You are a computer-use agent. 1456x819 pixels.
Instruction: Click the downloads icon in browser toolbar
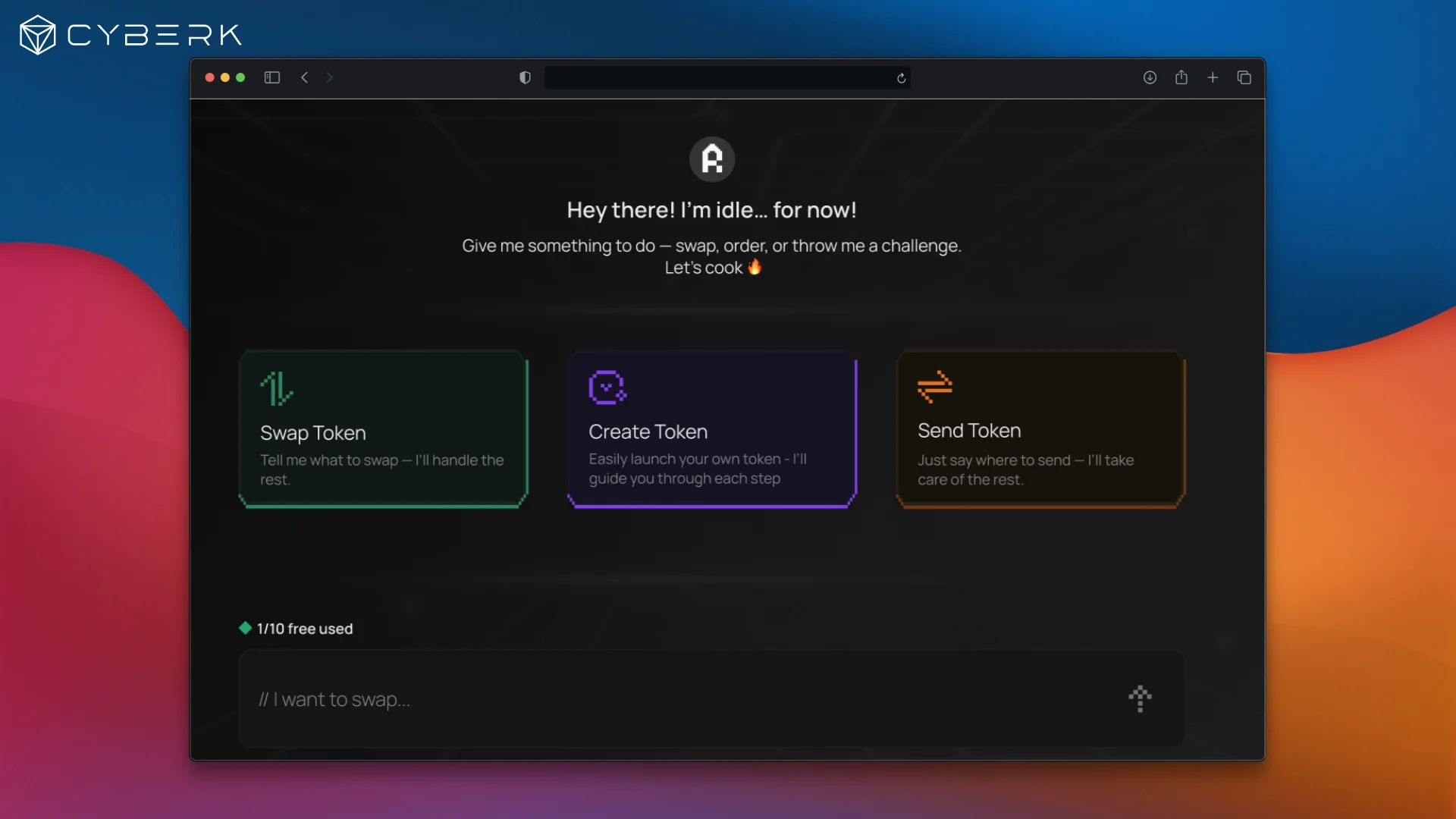tap(1150, 77)
